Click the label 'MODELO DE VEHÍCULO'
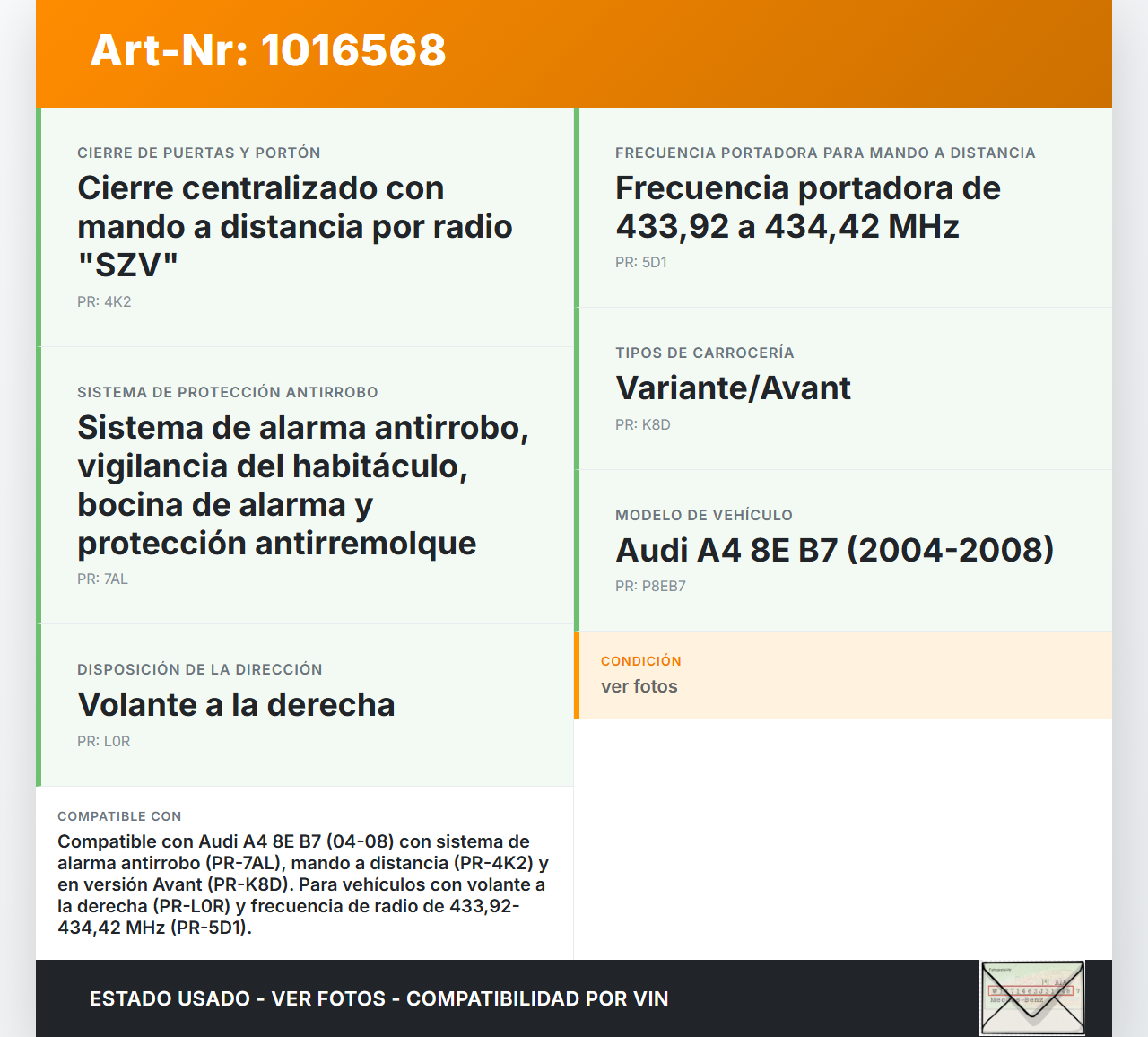 [x=704, y=515]
